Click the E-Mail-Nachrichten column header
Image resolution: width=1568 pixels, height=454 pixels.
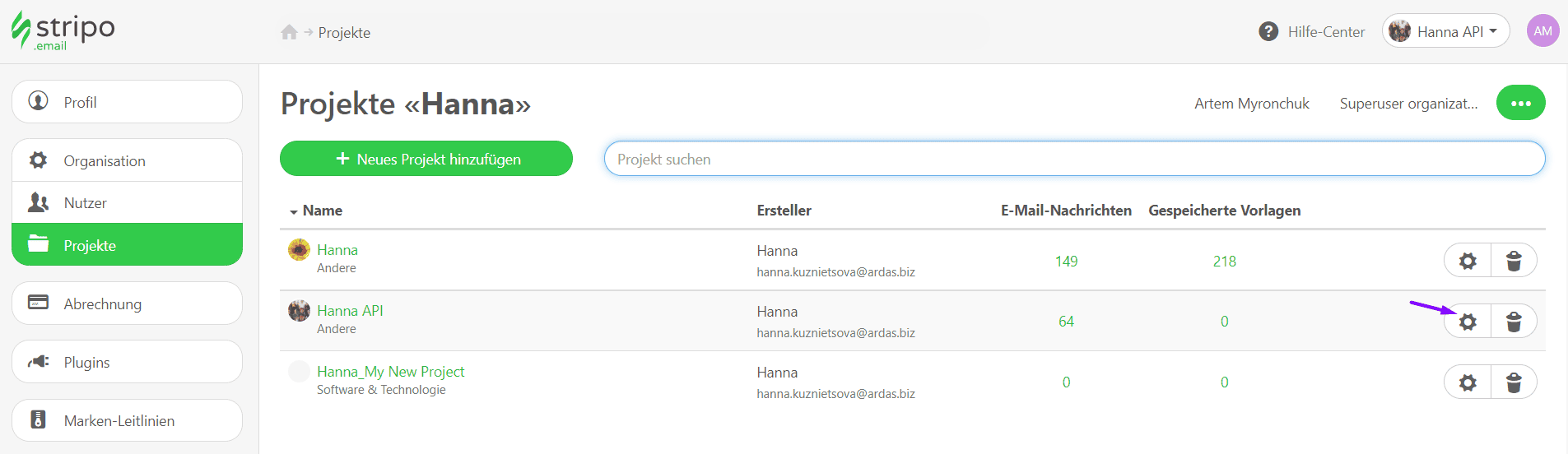(x=1066, y=211)
